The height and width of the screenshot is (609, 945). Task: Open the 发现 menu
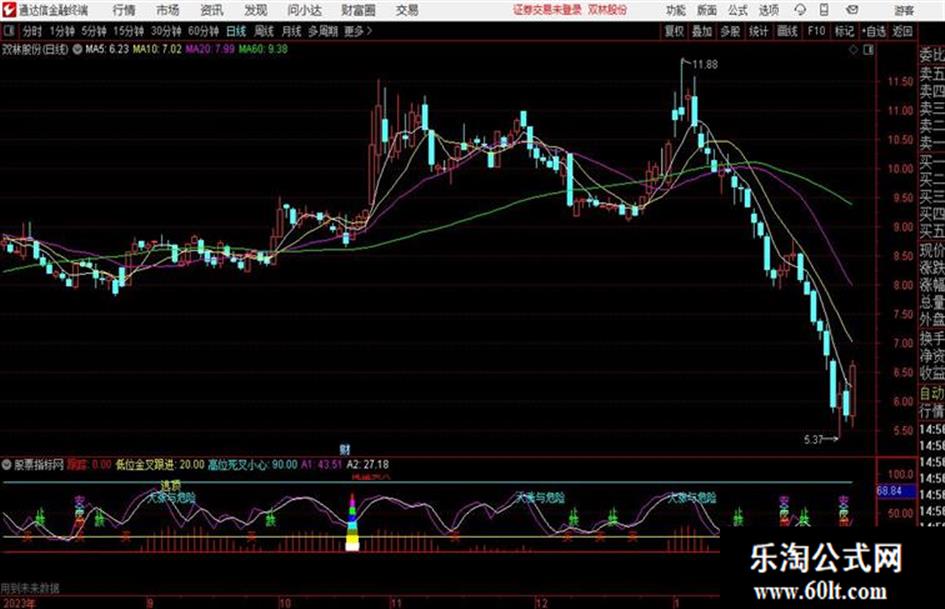click(x=256, y=10)
